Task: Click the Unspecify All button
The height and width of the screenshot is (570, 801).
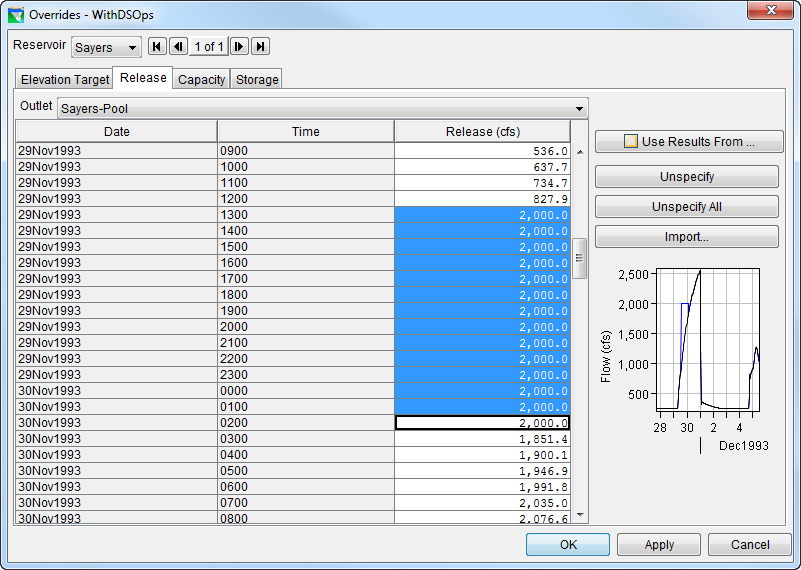Action: (687, 207)
